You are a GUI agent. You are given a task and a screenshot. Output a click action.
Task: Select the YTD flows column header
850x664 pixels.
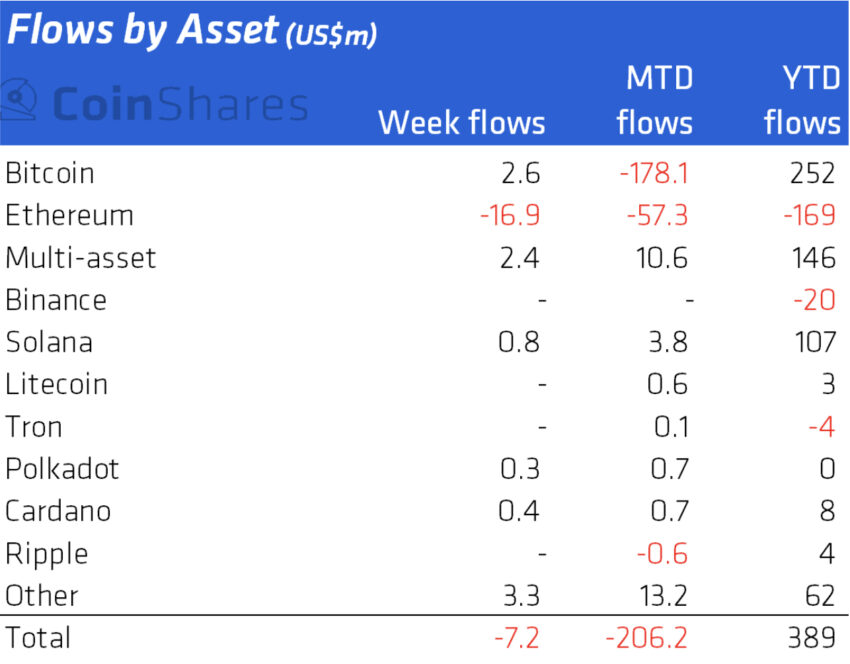[802, 101]
